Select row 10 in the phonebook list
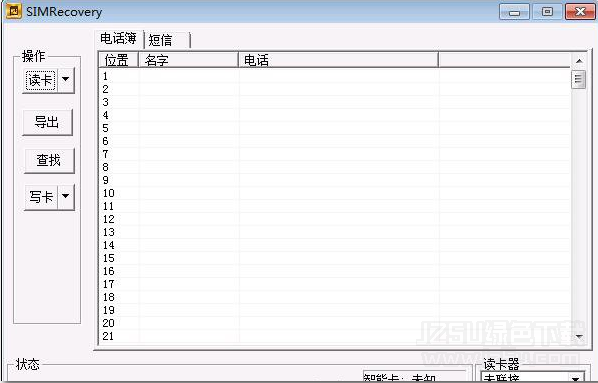Image resolution: width=598 pixels, height=383 pixels. pos(334,193)
